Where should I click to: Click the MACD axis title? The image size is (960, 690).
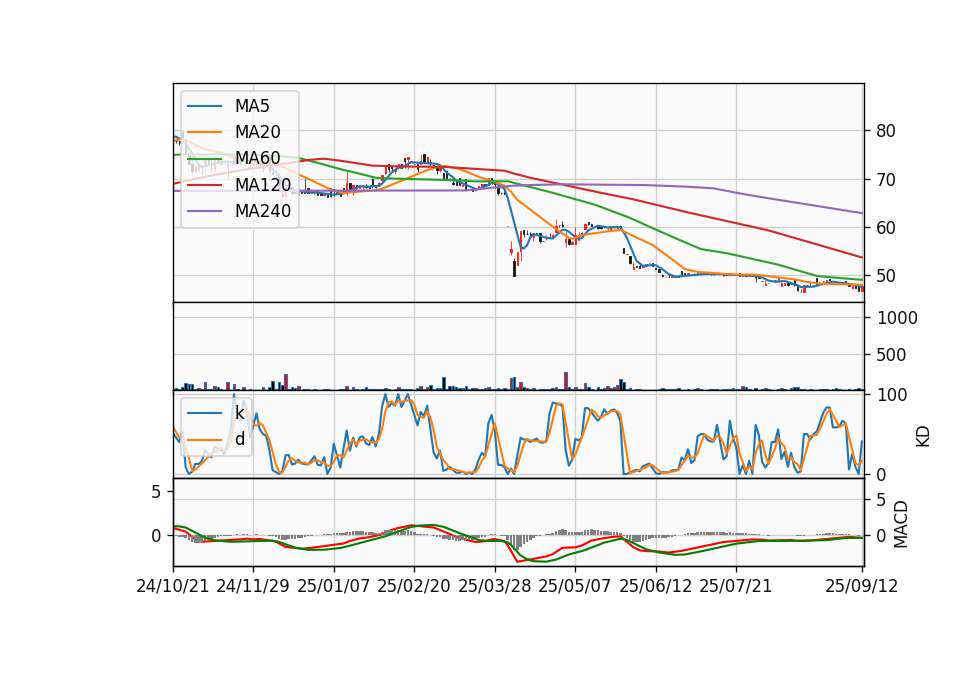point(901,524)
